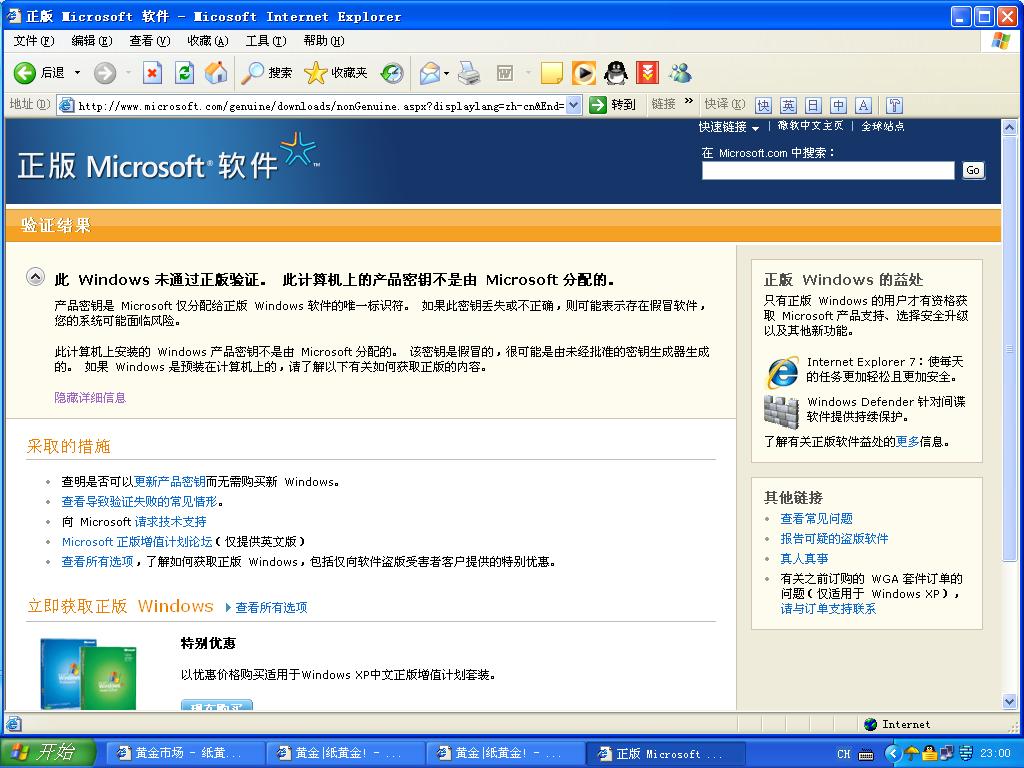Open the 收藏夹 favorites star button
This screenshot has height=768, width=1024.
click(x=336, y=72)
